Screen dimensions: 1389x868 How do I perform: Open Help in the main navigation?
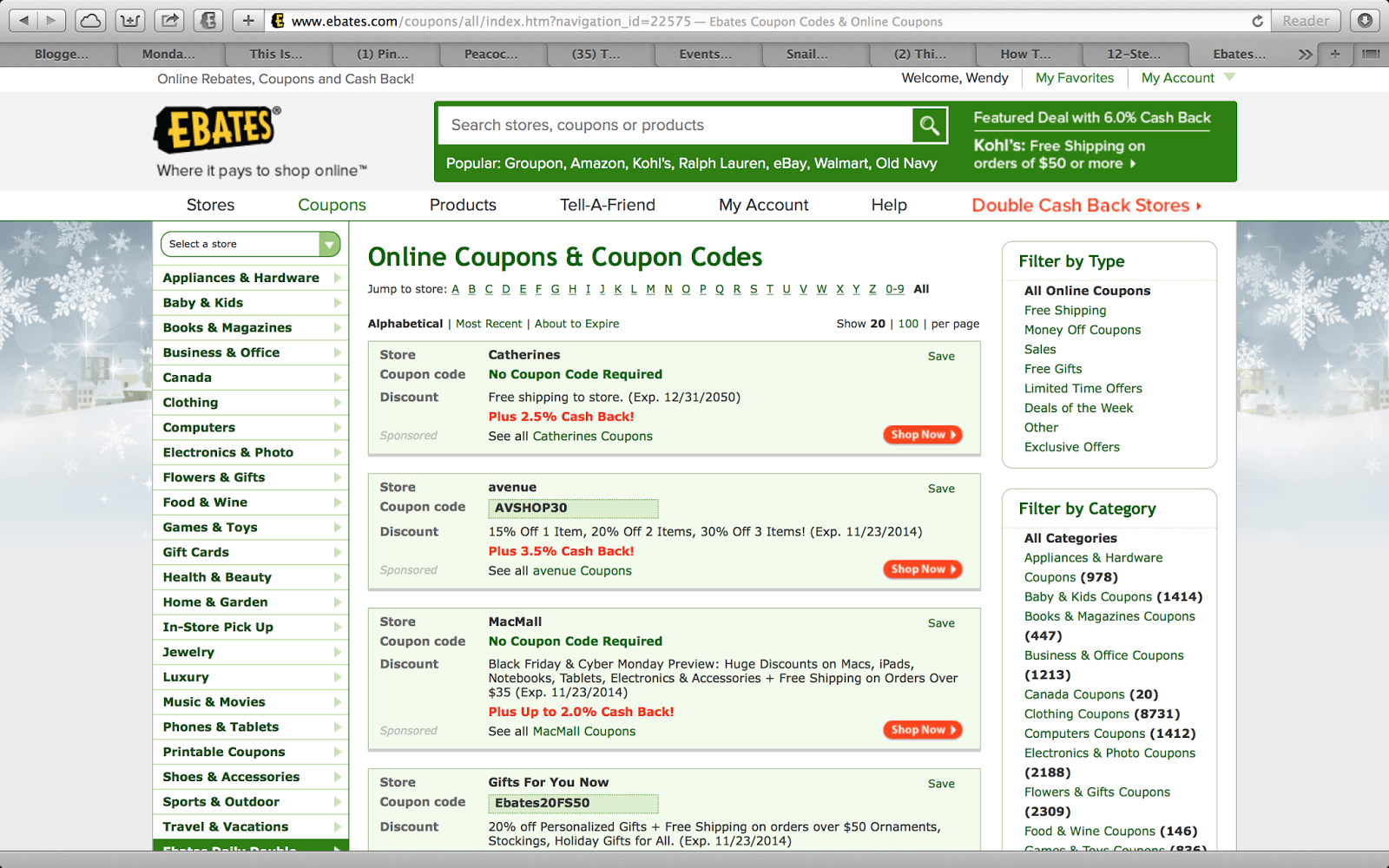pyautogui.click(x=889, y=205)
